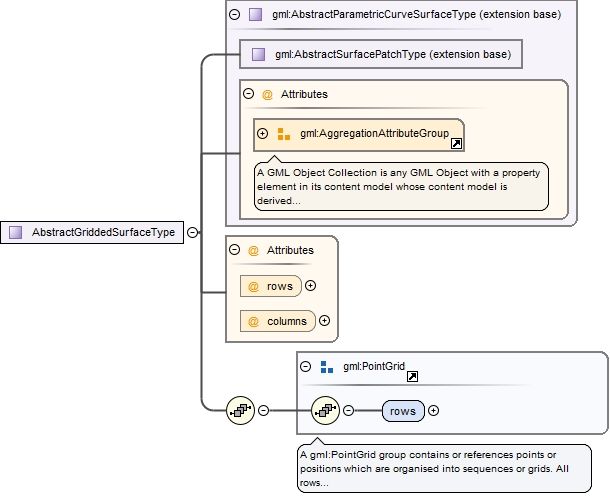Collapse the local Attributes box with rows

234,250
